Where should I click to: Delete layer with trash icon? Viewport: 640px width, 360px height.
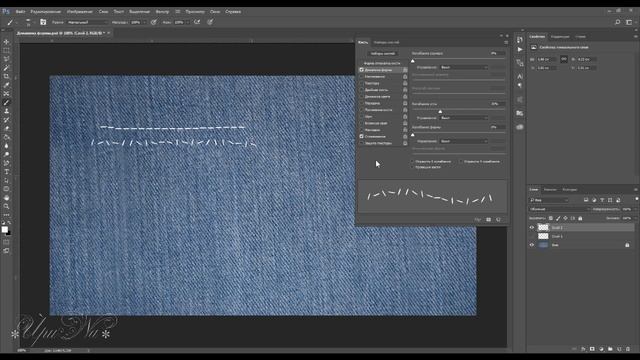[628, 349]
